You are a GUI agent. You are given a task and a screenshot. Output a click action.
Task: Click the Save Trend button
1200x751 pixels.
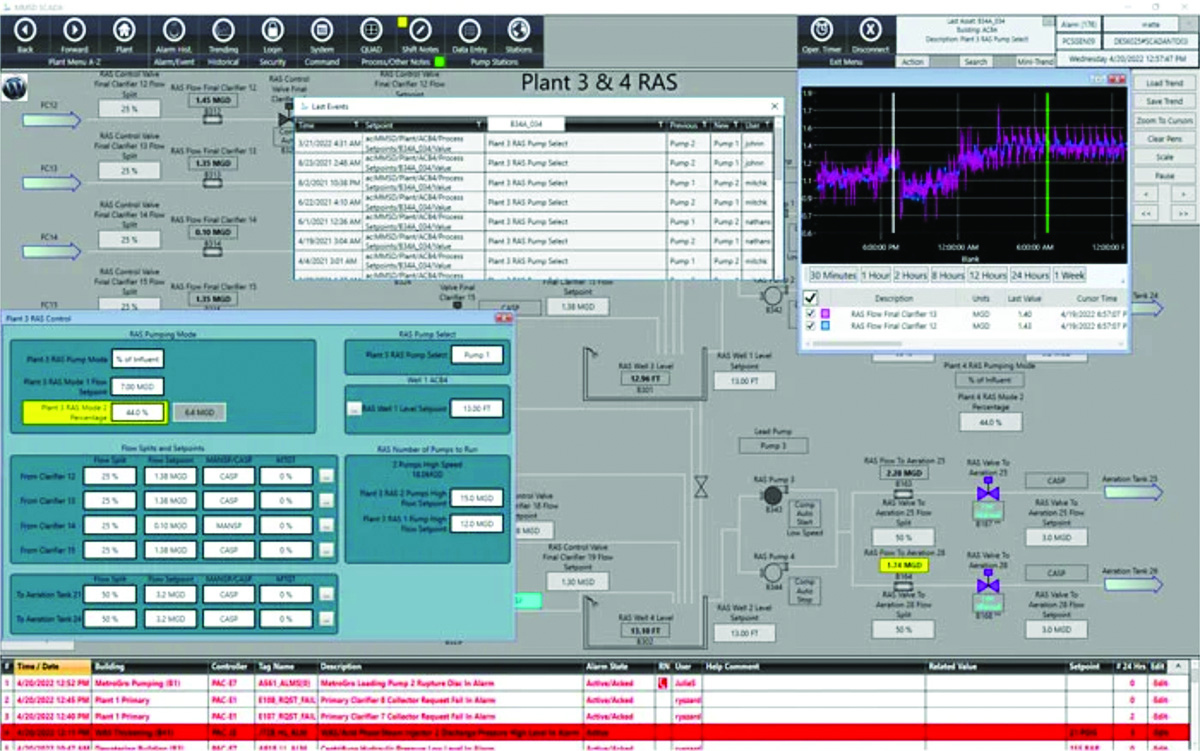coord(1164,101)
